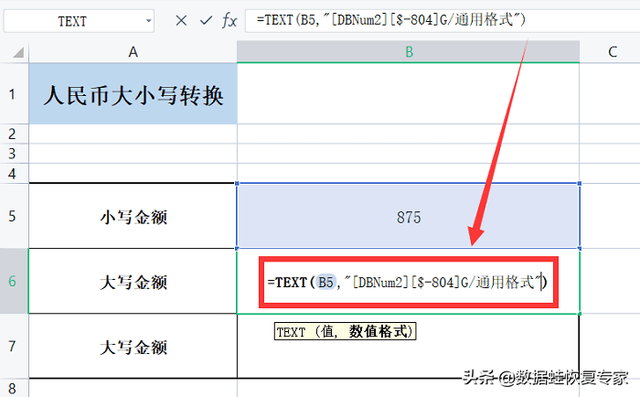Select row 6 header
This screenshot has height=397, width=640.
point(13,281)
